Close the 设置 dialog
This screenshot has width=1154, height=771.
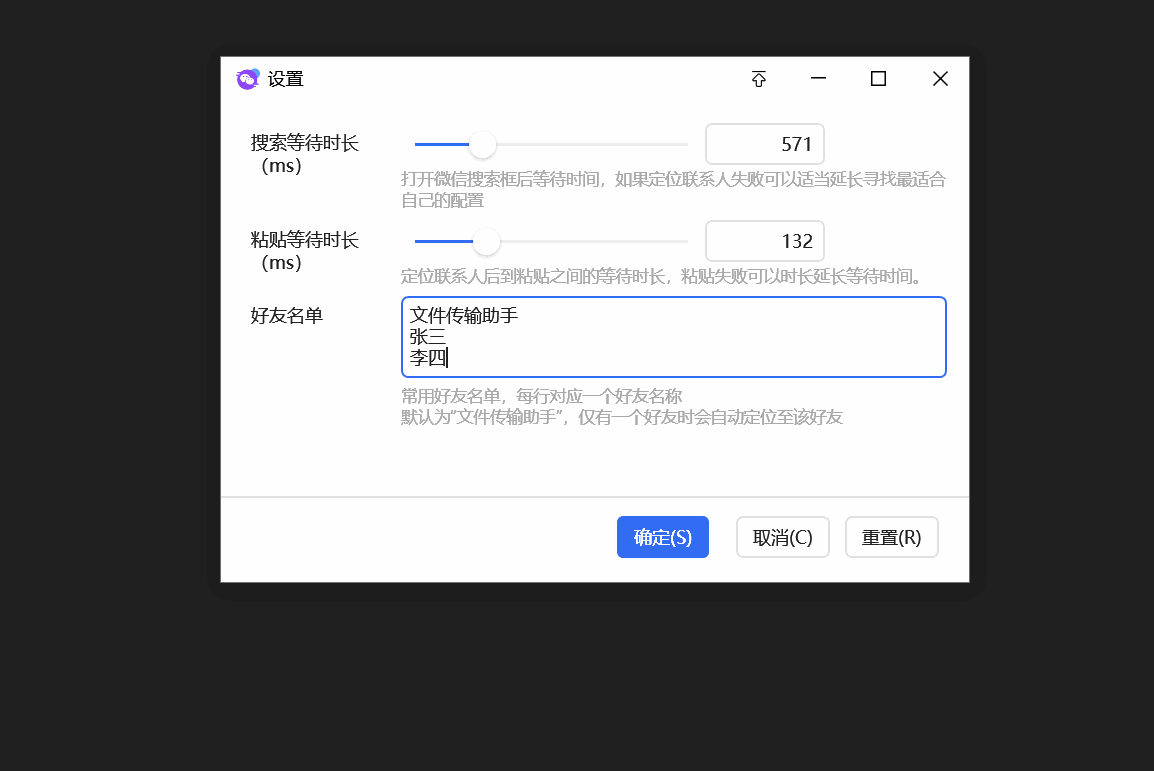pos(940,79)
